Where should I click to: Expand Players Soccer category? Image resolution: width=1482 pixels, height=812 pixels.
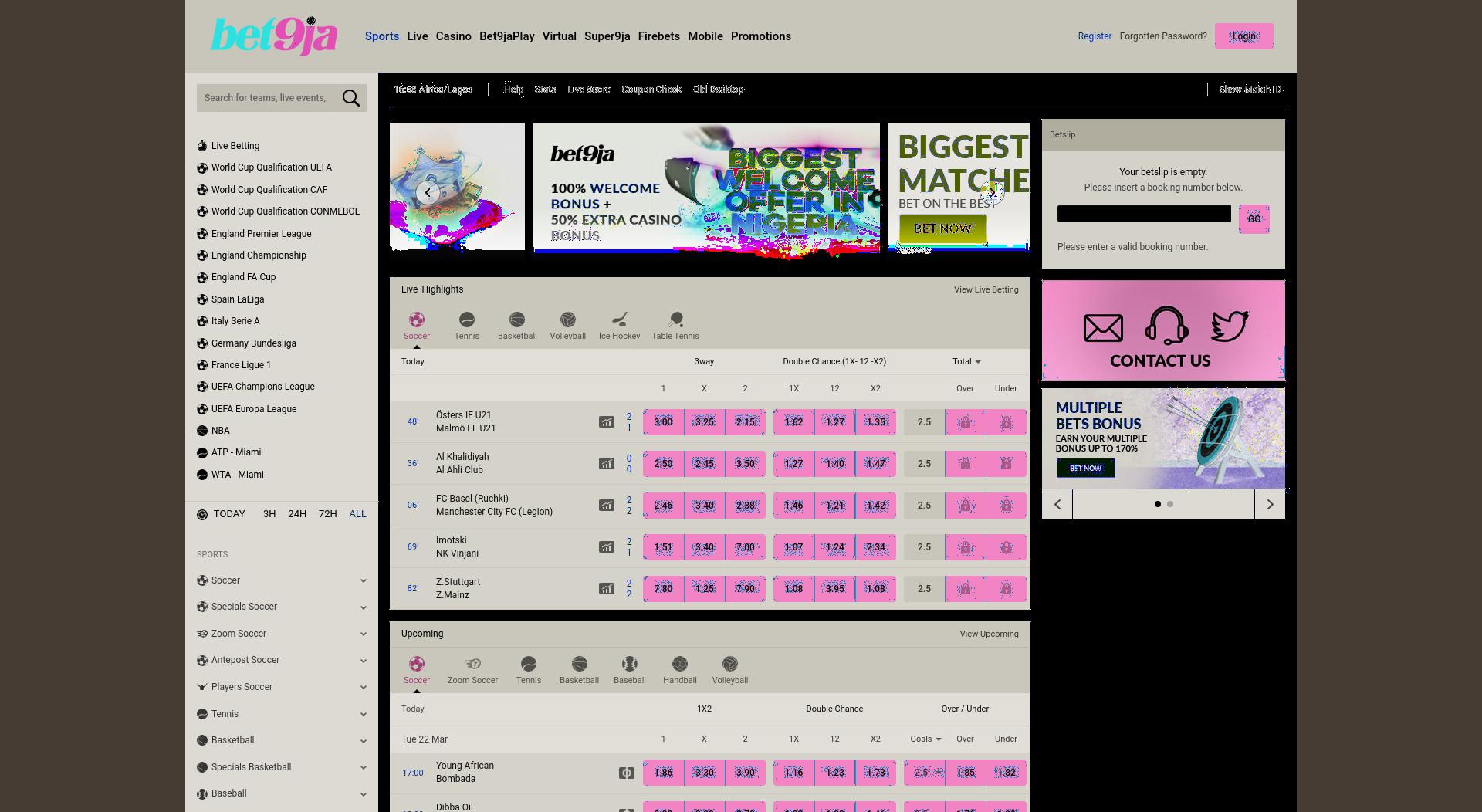[364, 688]
